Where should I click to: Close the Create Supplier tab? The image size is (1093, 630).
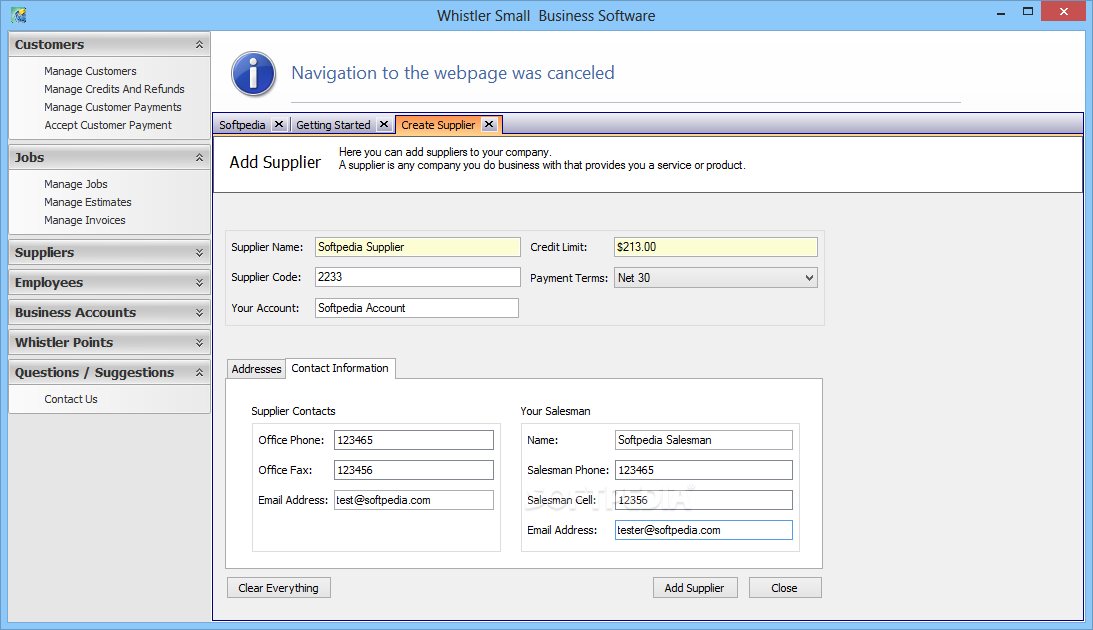(x=489, y=124)
